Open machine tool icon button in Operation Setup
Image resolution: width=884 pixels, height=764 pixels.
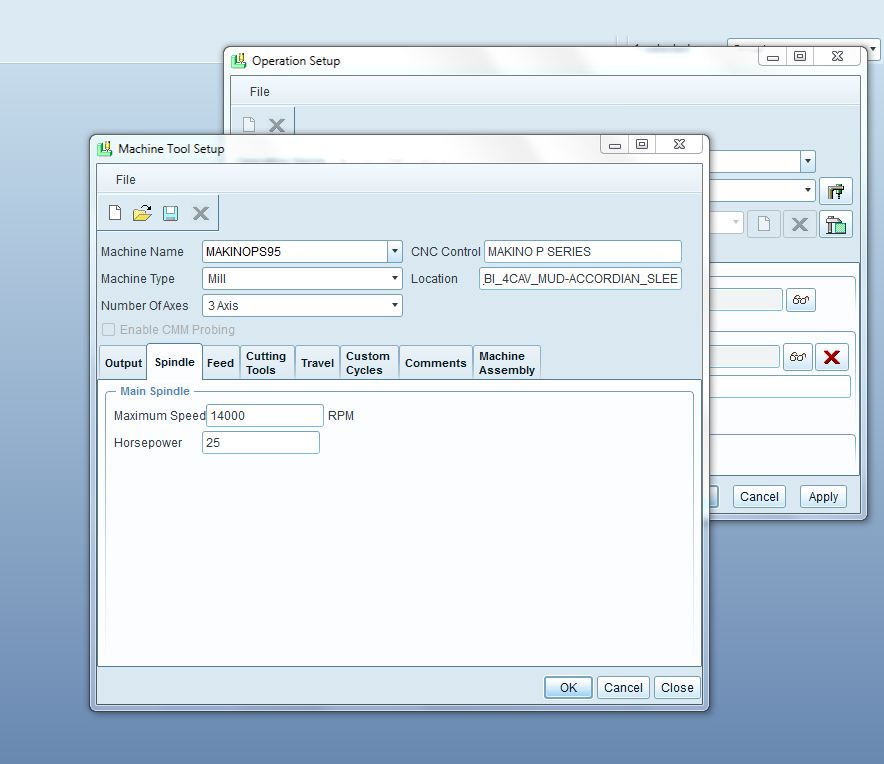click(x=836, y=191)
